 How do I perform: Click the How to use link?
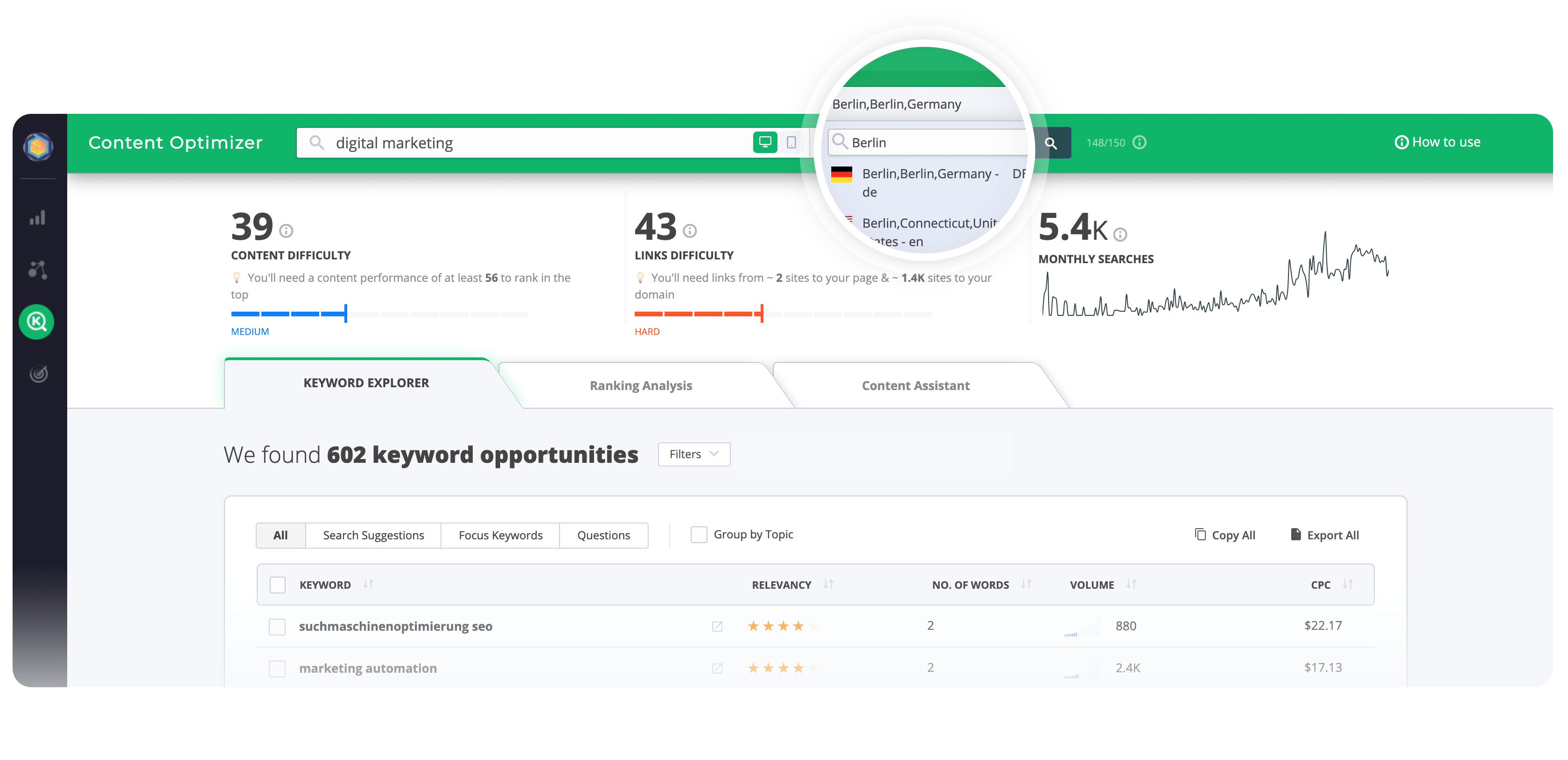click(x=1437, y=142)
